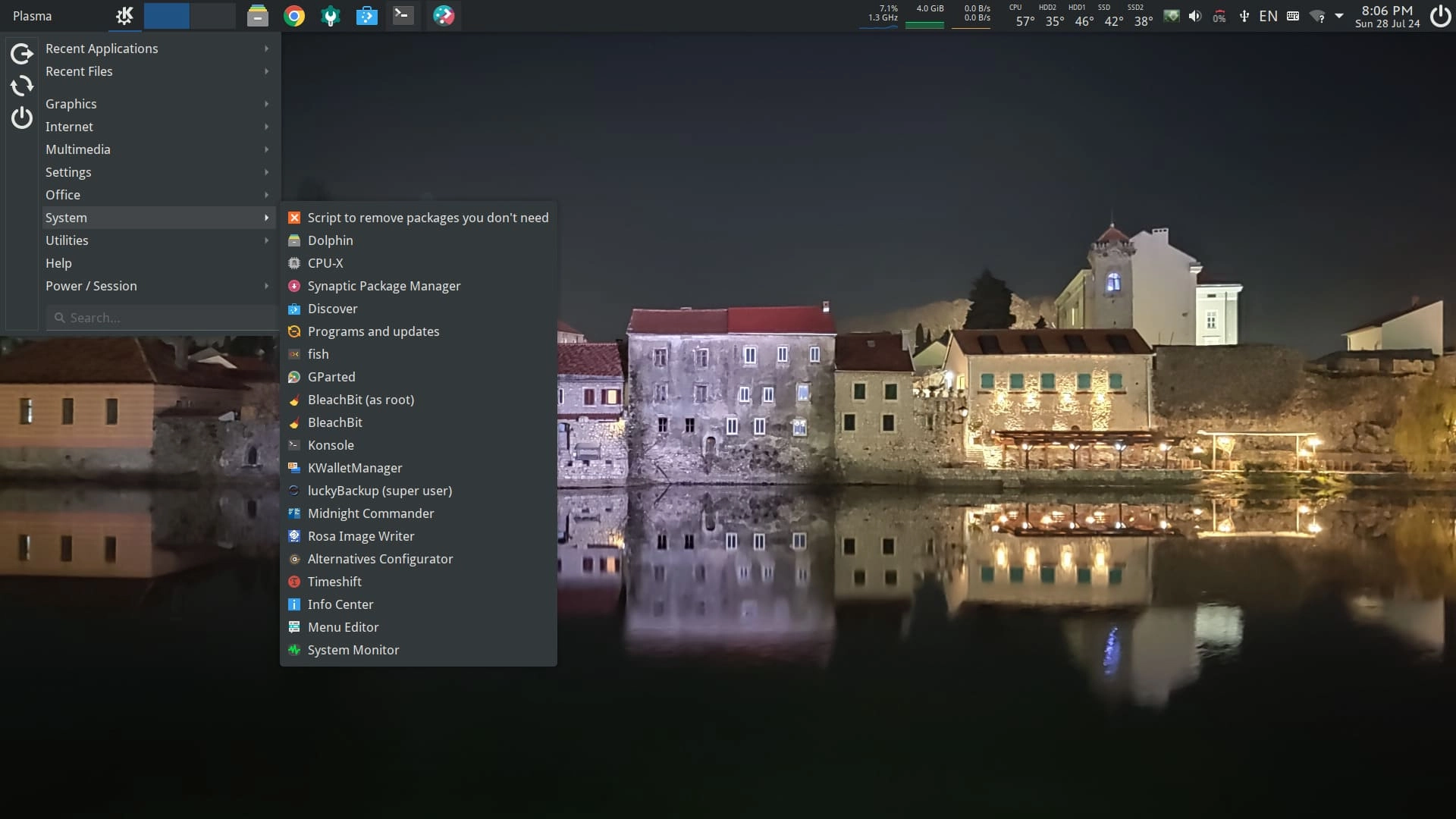Screen dimensions: 1456x819
Task: Open BleachBit (as root)
Action: pyautogui.click(x=419, y=400)
